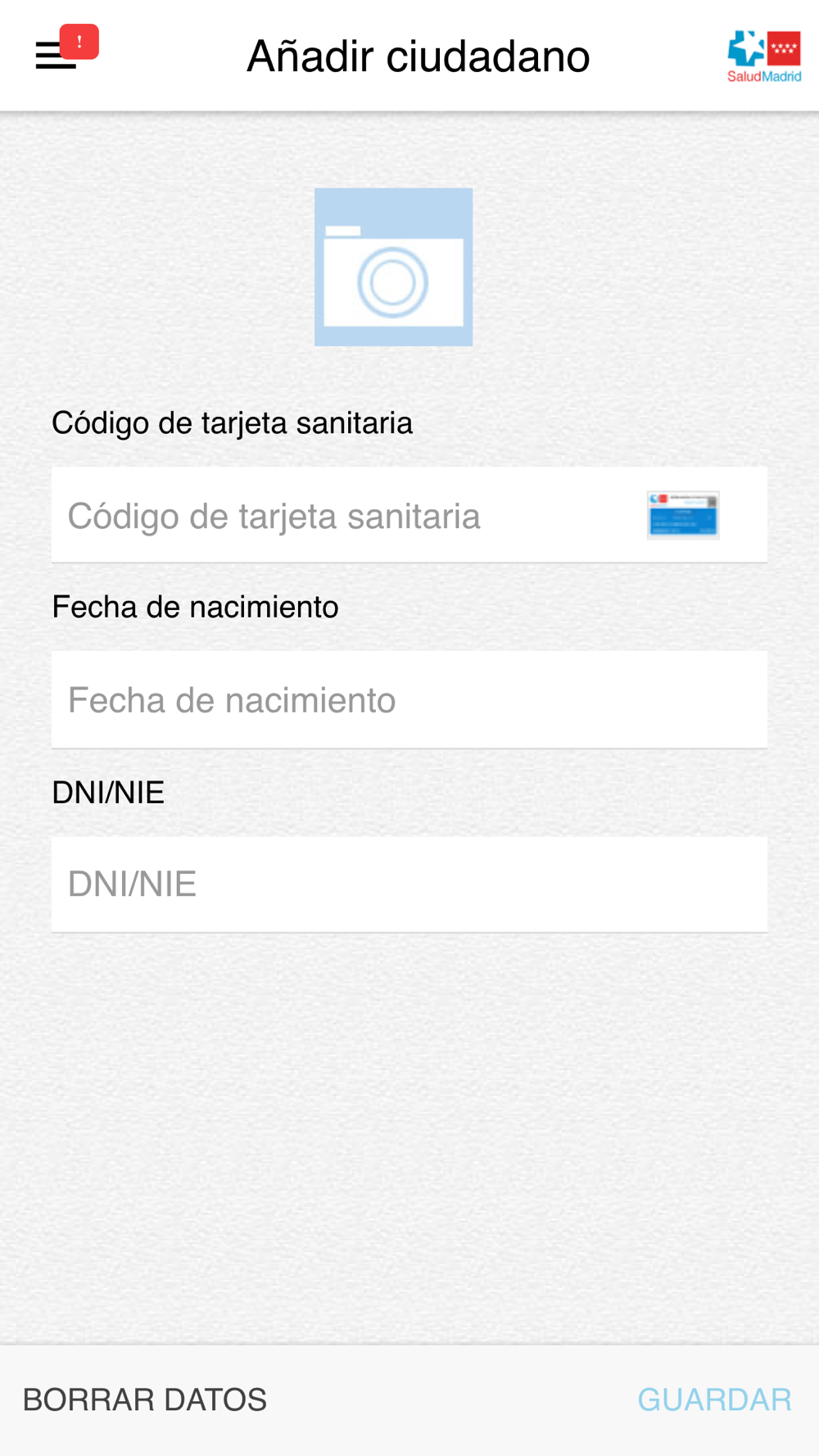Click the "DNI/NIE" label text

108,793
